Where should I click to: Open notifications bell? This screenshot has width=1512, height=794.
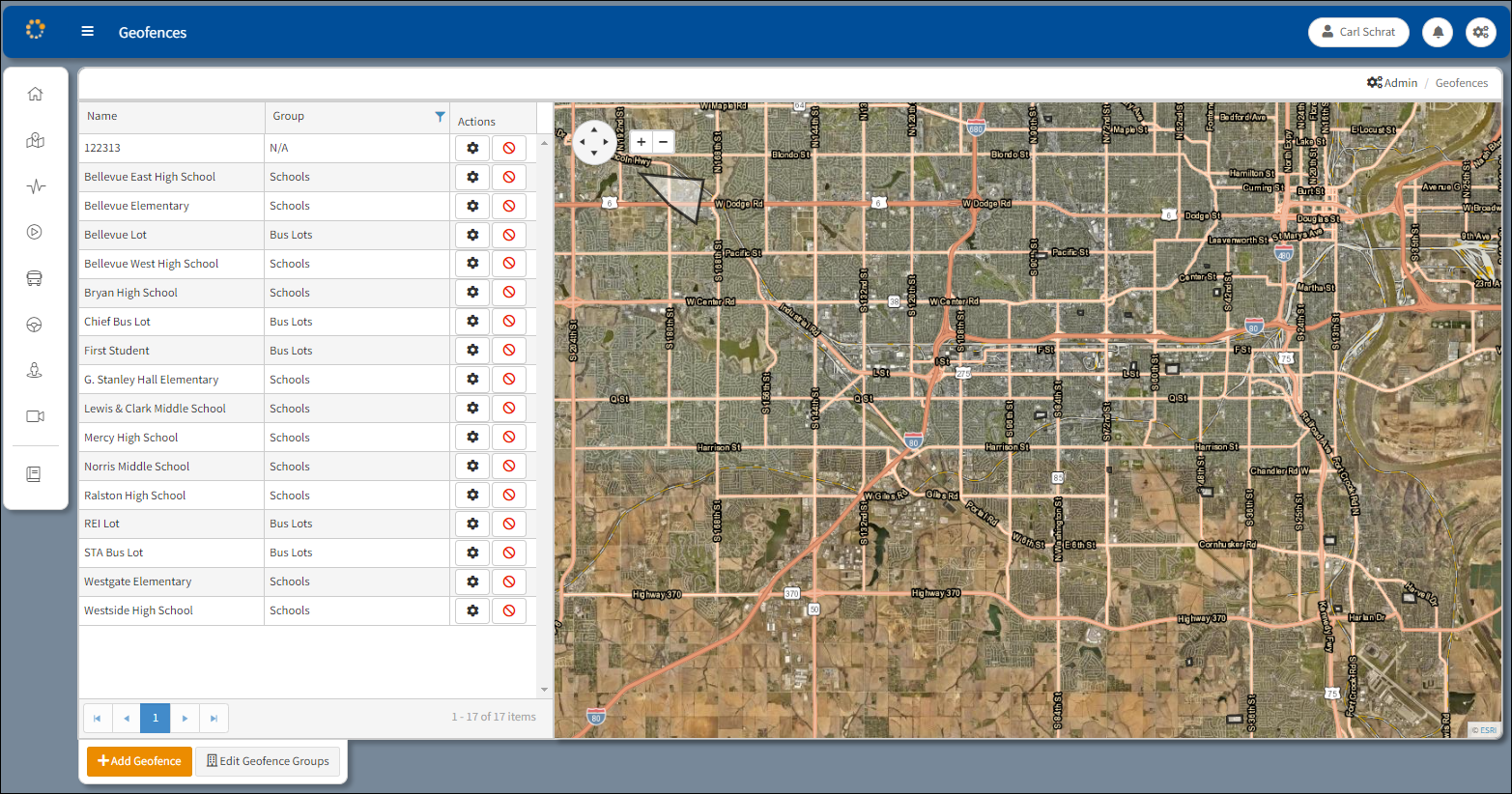point(1438,32)
